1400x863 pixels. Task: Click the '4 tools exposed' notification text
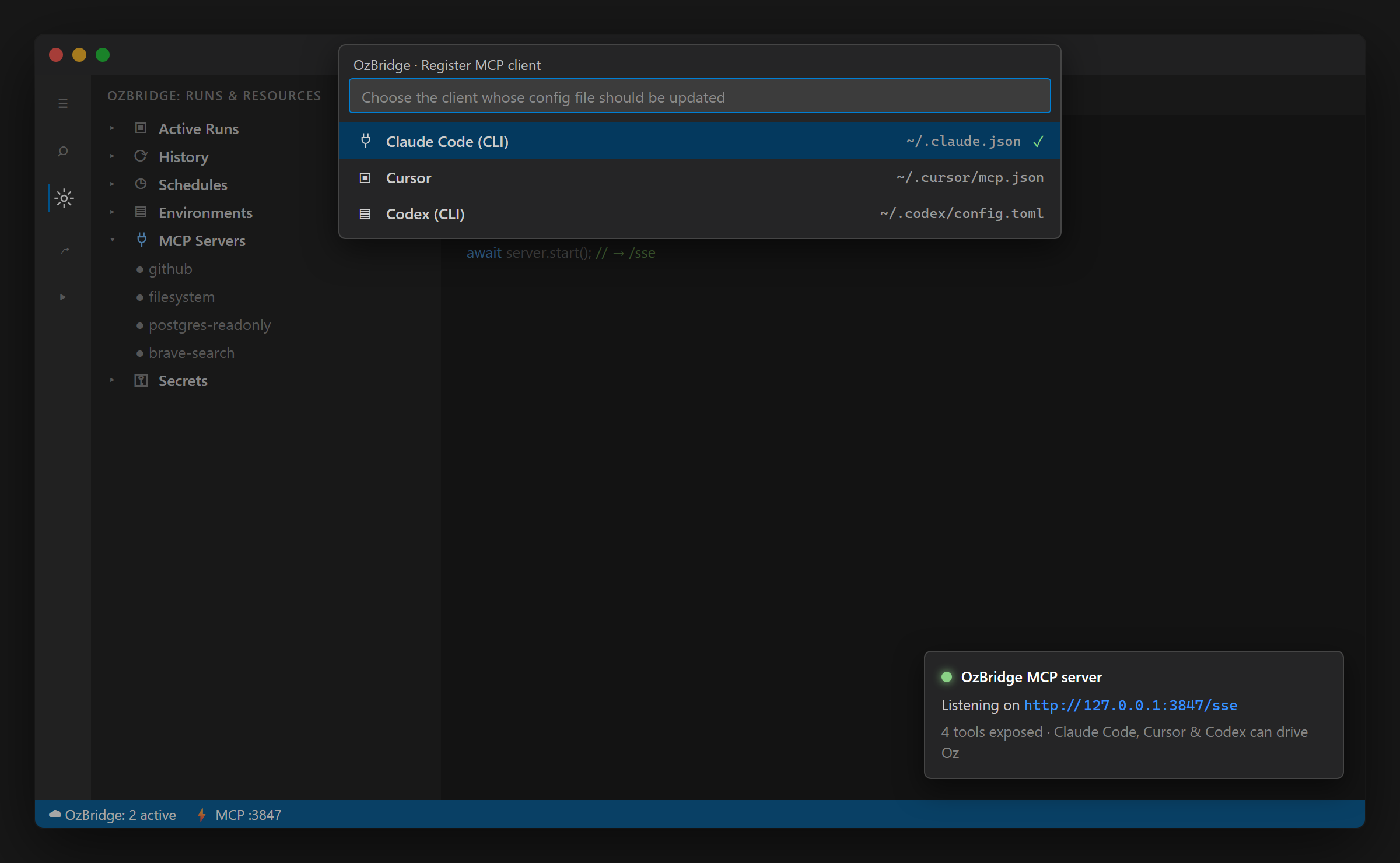[992, 732]
